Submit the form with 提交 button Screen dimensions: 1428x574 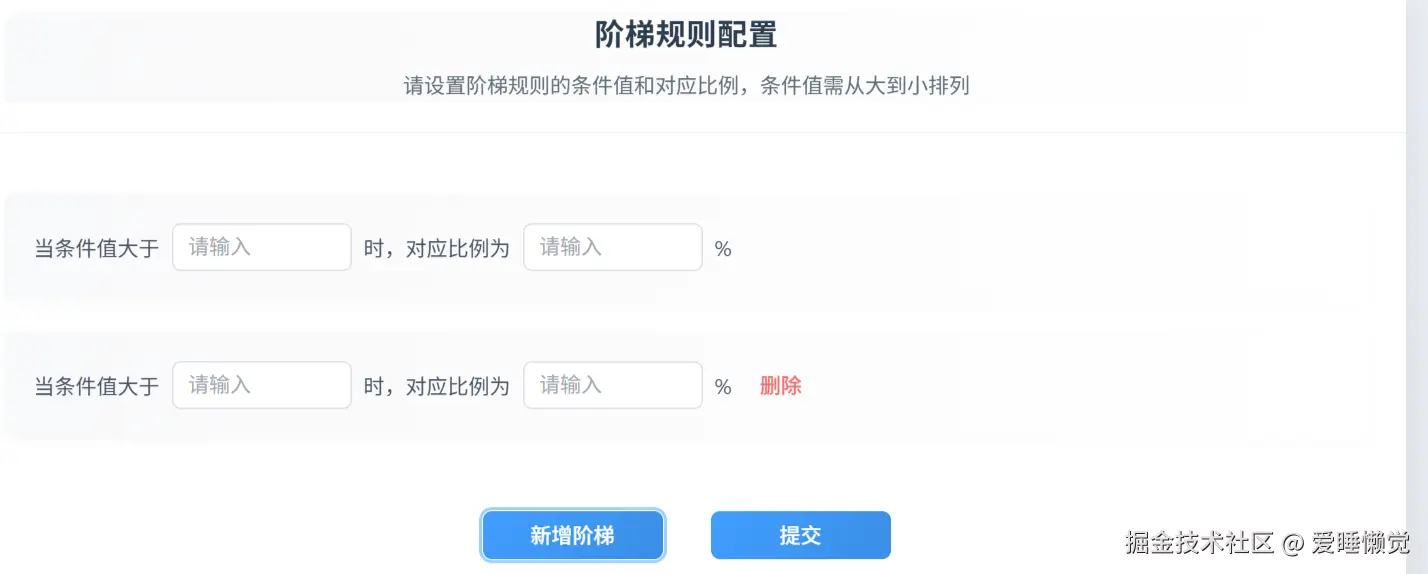point(800,535)
